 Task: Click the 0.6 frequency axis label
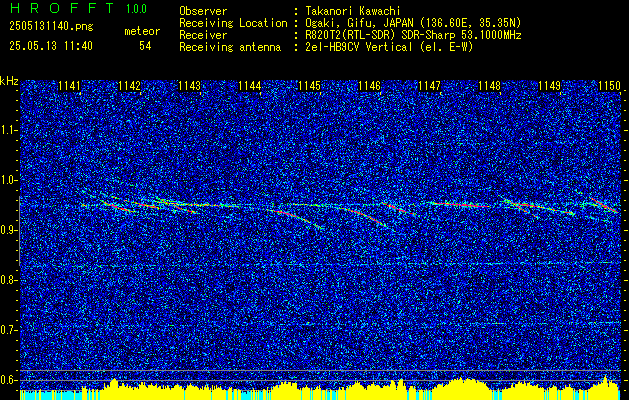9,380
